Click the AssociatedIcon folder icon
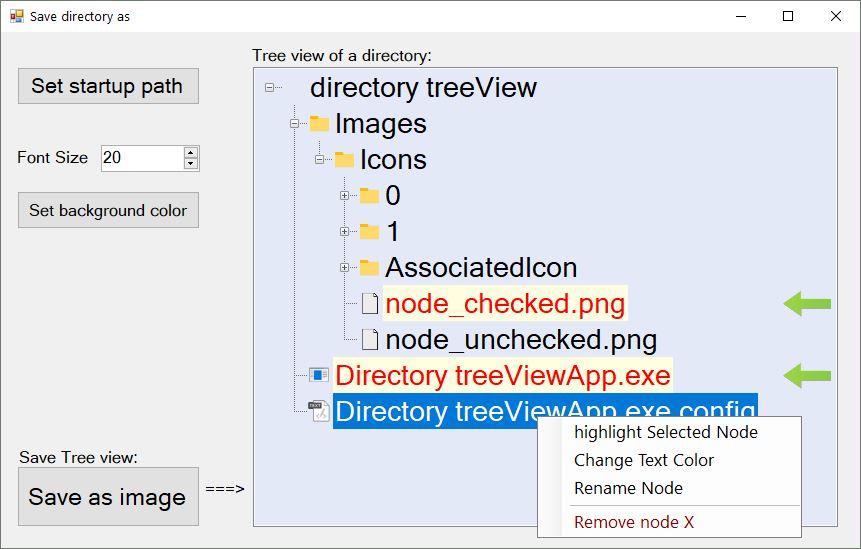 369,267
